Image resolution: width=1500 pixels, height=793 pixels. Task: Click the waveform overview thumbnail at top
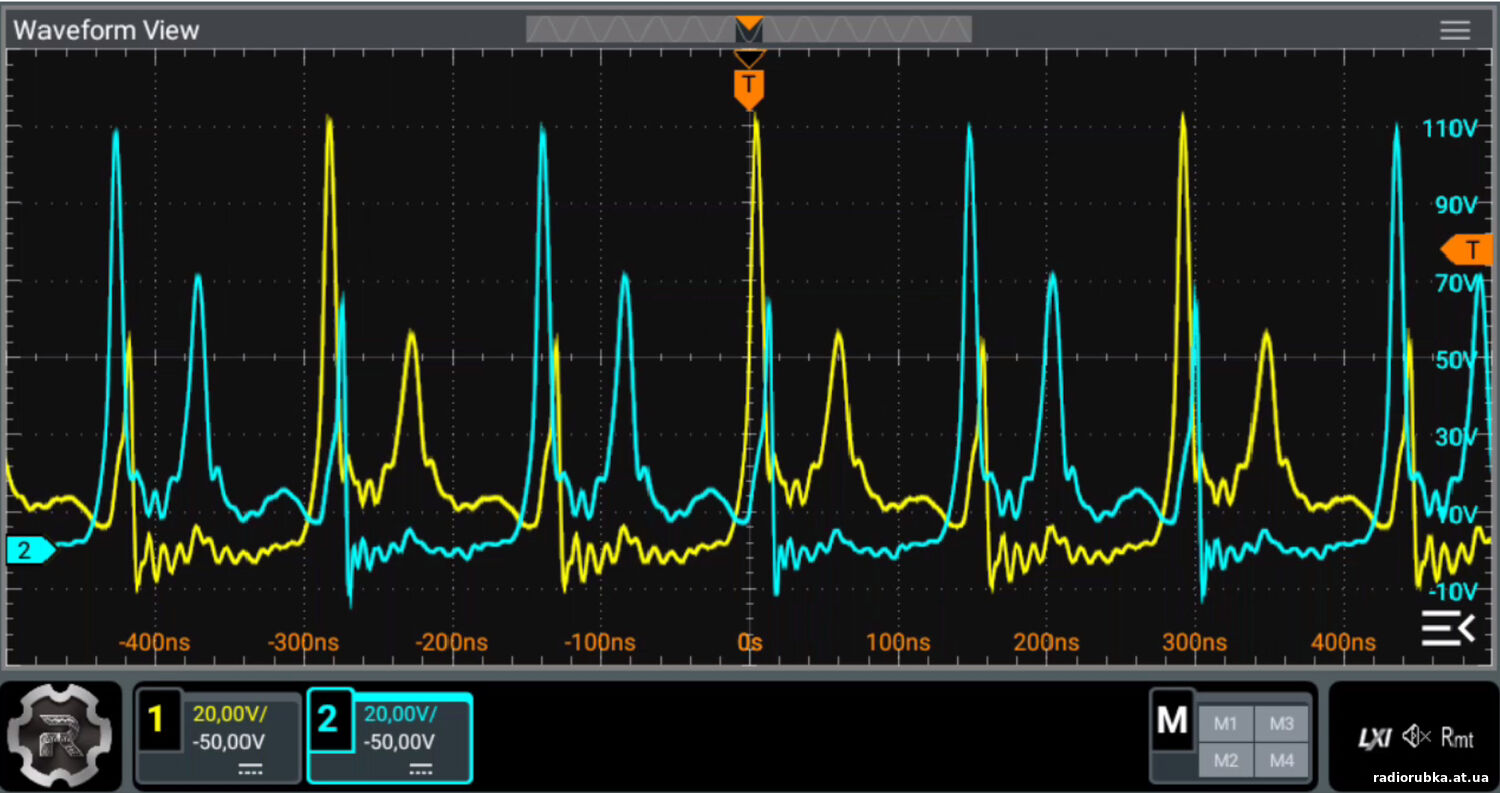pos(748,30)
